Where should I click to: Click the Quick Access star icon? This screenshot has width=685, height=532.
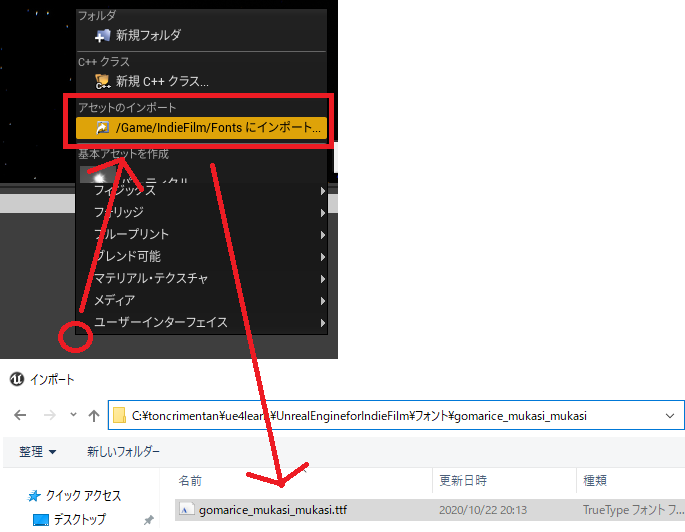tap(34, 496)
